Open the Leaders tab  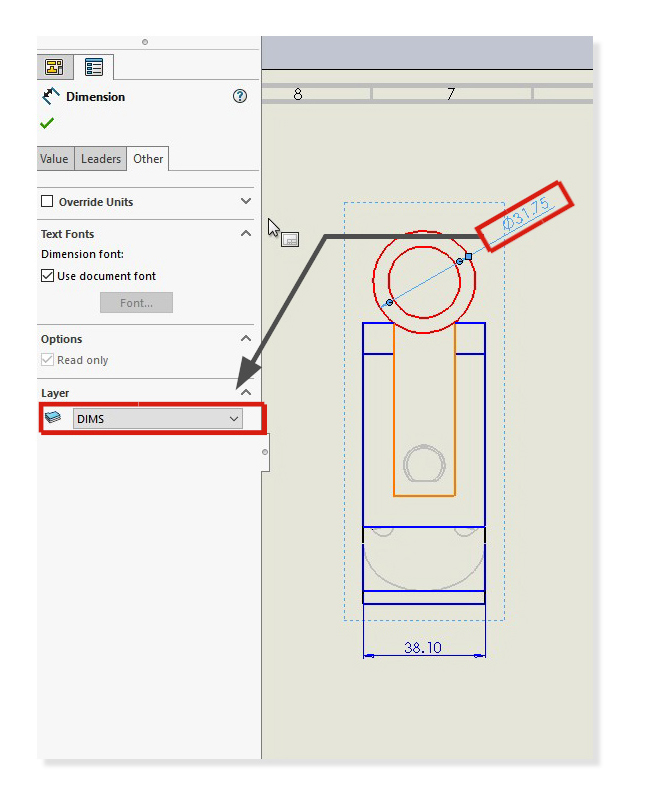point(100,159)
